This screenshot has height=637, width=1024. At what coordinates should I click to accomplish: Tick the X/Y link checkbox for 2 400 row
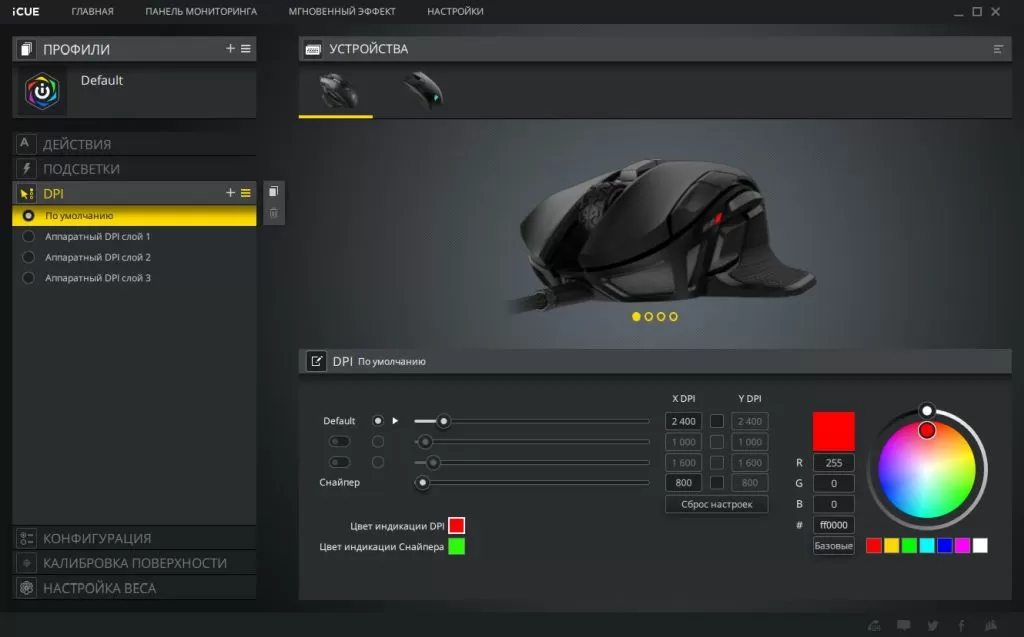[717, 421]
